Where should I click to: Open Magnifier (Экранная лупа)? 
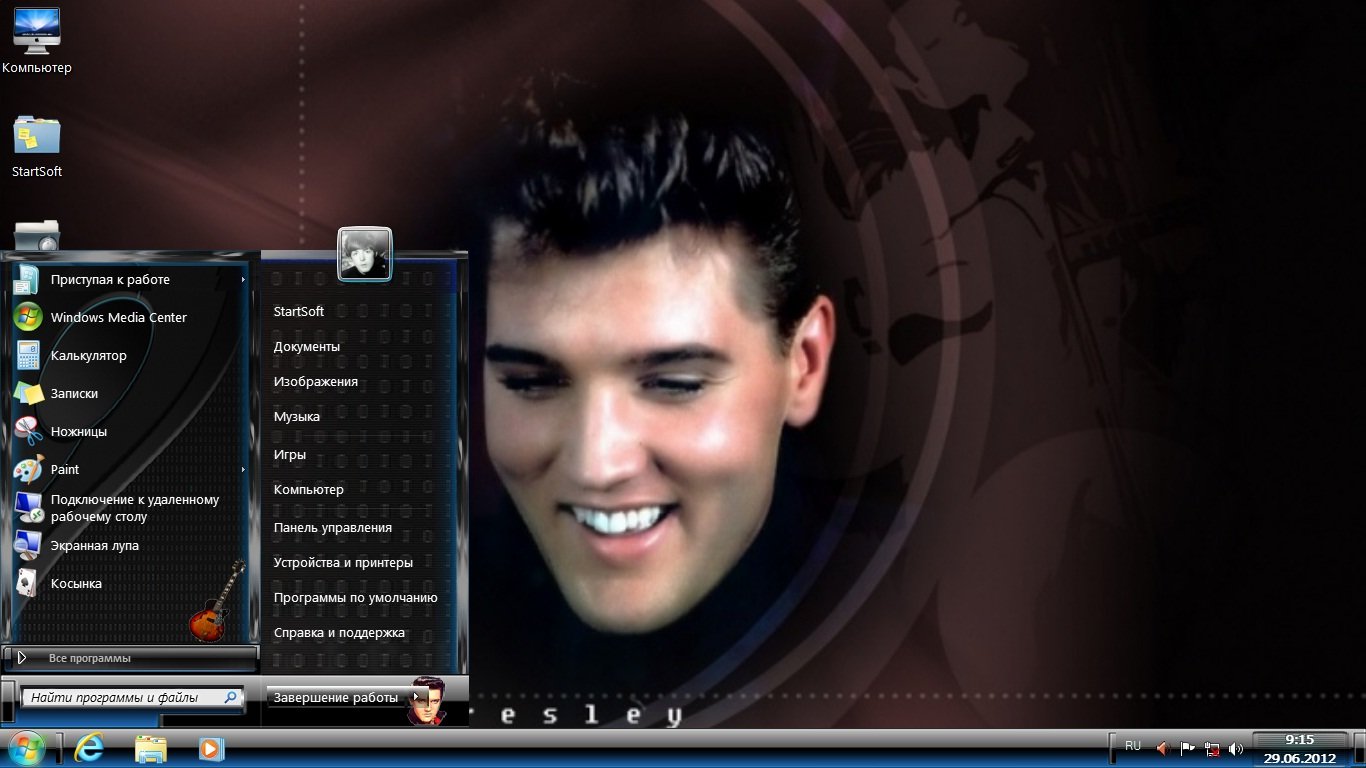click(x=94, y=546)
